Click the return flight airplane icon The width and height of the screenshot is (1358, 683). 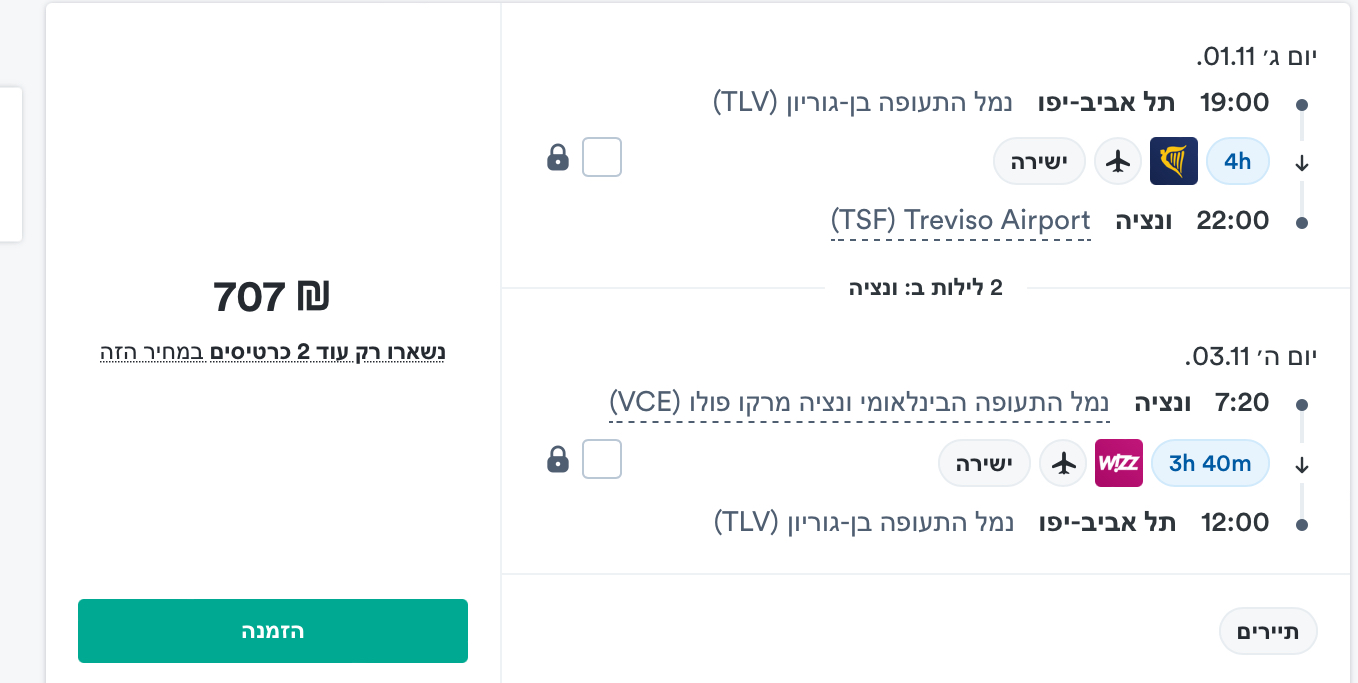(1063, 463)
